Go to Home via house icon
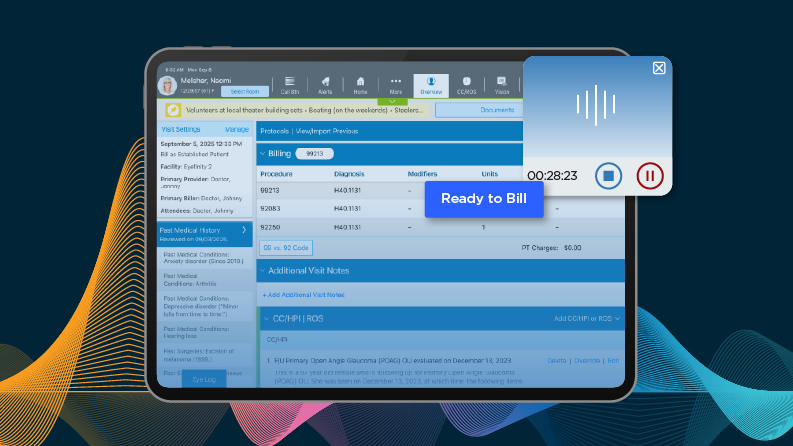The width and height of the screenshot is (793, 446). pos(360,85)
